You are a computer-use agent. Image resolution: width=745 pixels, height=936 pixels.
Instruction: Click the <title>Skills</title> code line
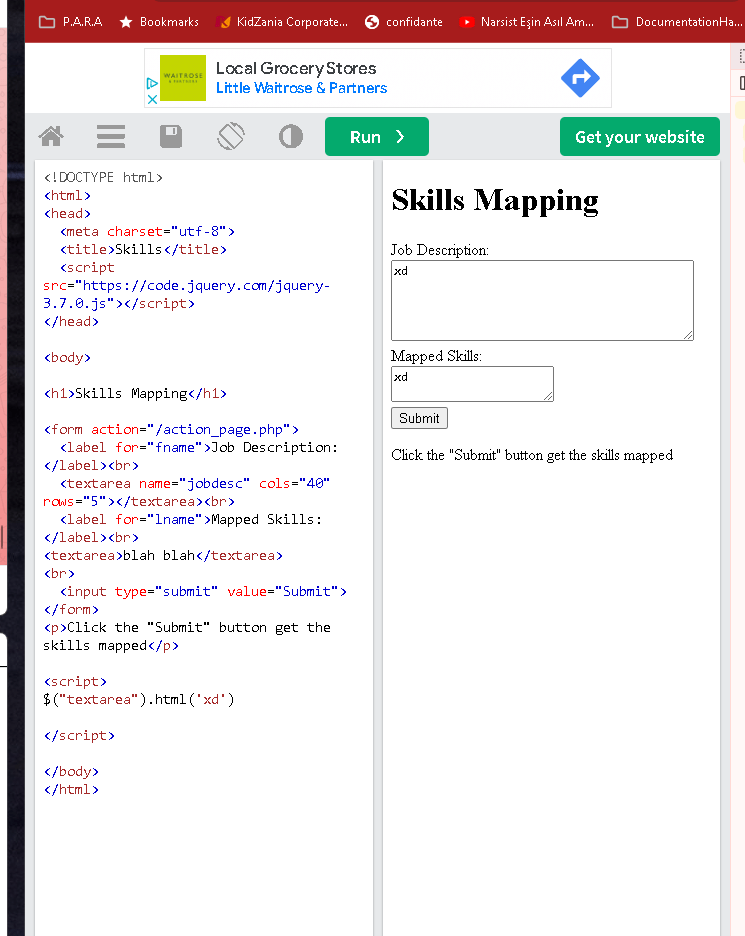point(143,249)
